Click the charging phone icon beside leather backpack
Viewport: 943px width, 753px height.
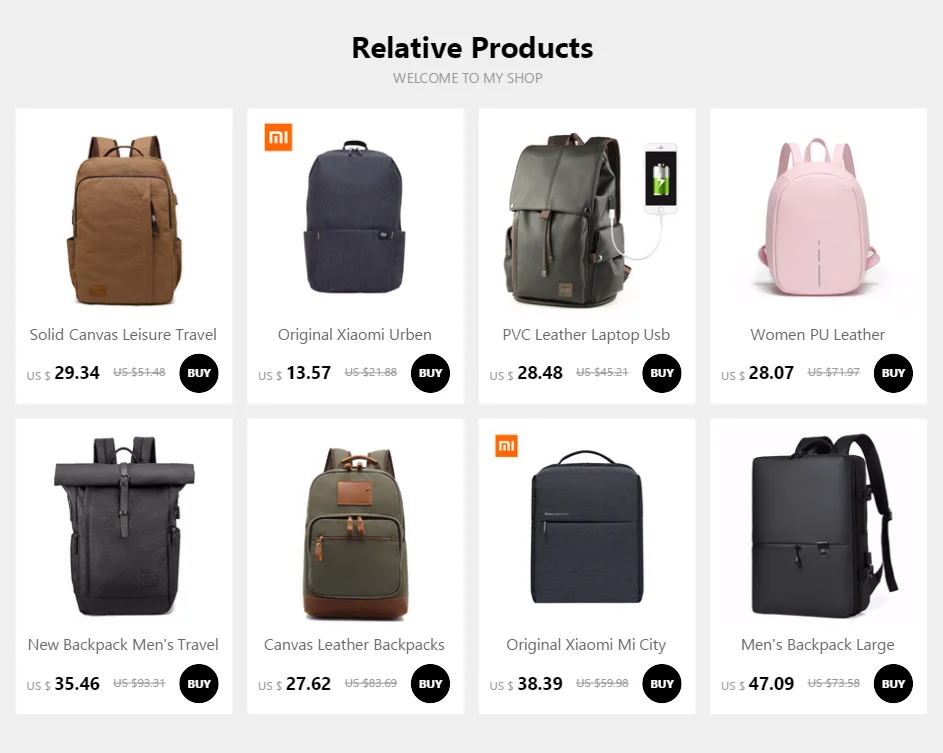[x=661, y=179]
